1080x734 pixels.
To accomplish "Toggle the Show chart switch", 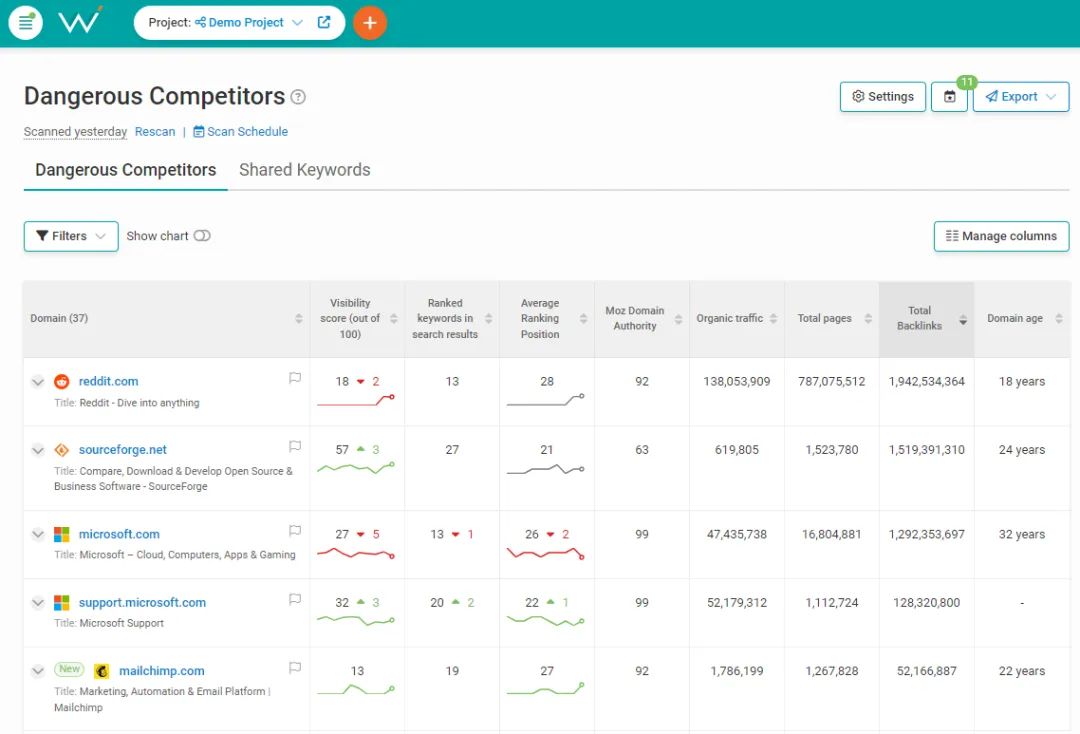I will [202, 236].
